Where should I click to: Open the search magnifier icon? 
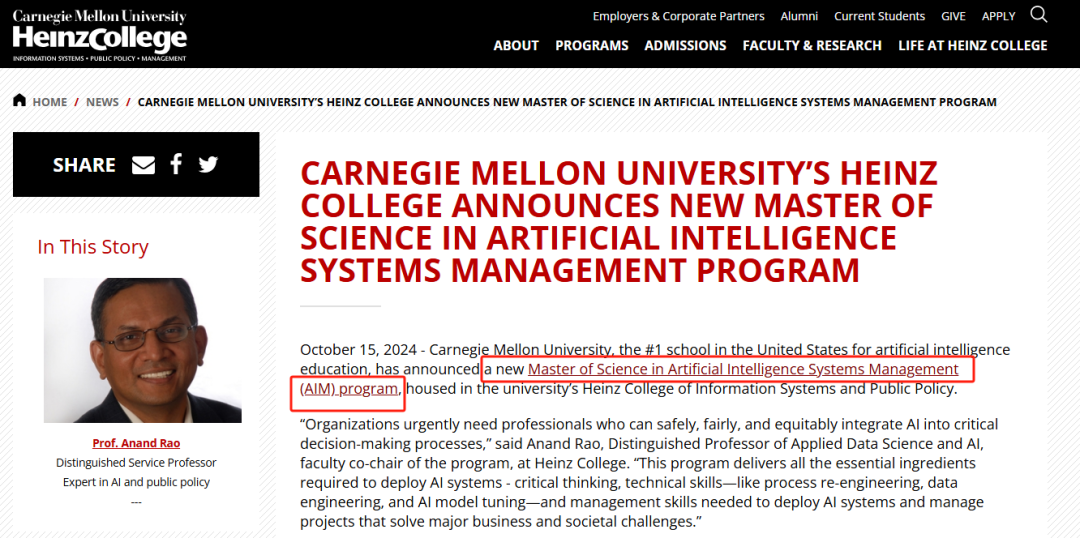tap(1039, 14)
